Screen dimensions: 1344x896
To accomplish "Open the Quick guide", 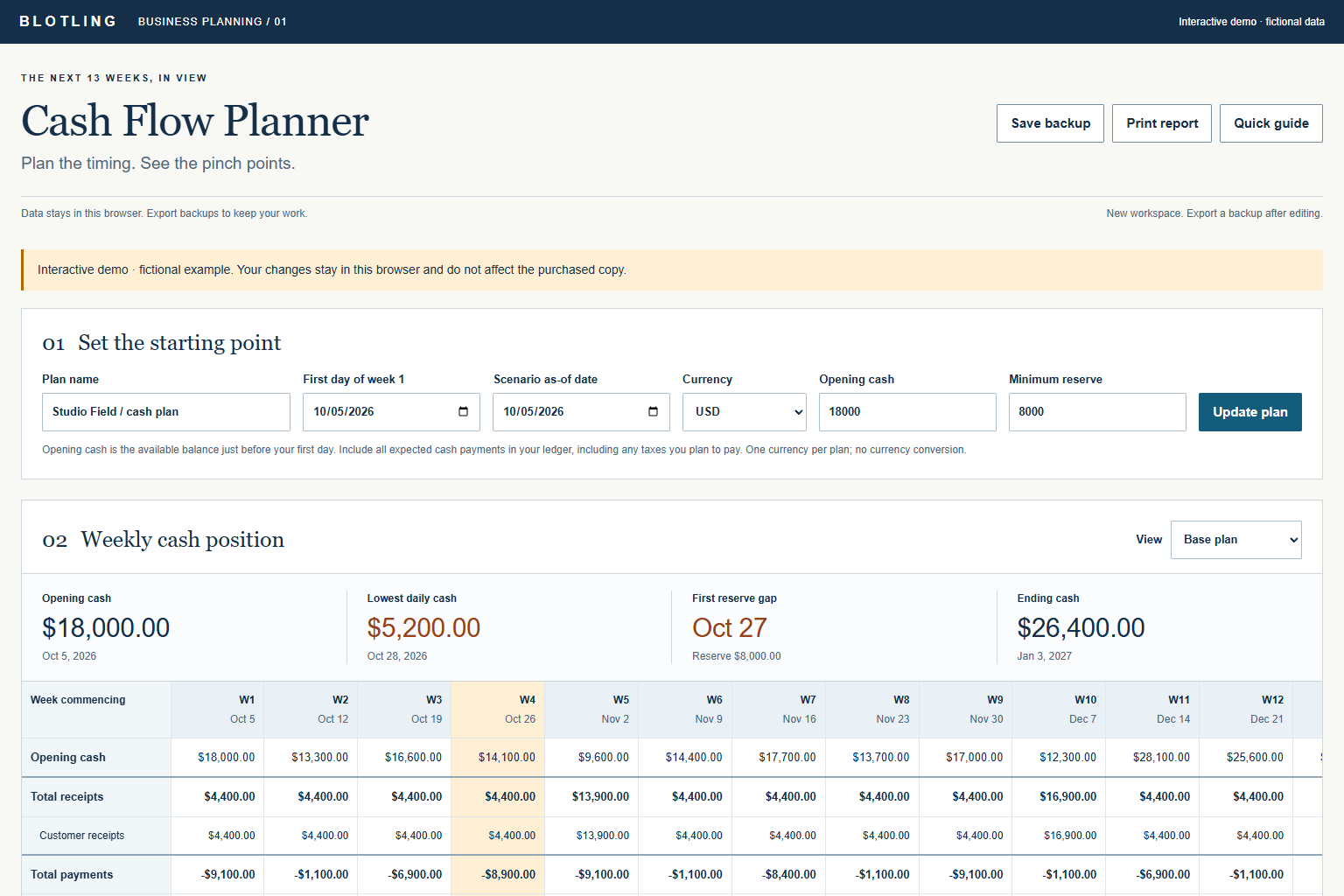I will [1271, 123].
